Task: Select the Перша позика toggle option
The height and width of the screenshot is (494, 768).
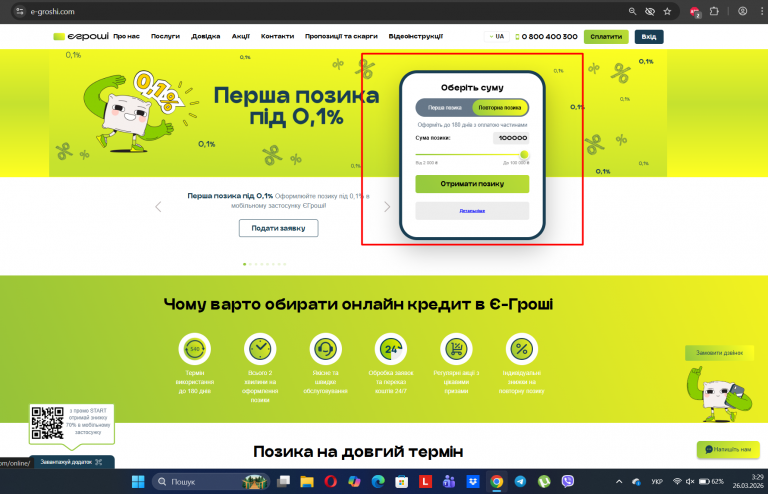Action: [x=444, y=108]
